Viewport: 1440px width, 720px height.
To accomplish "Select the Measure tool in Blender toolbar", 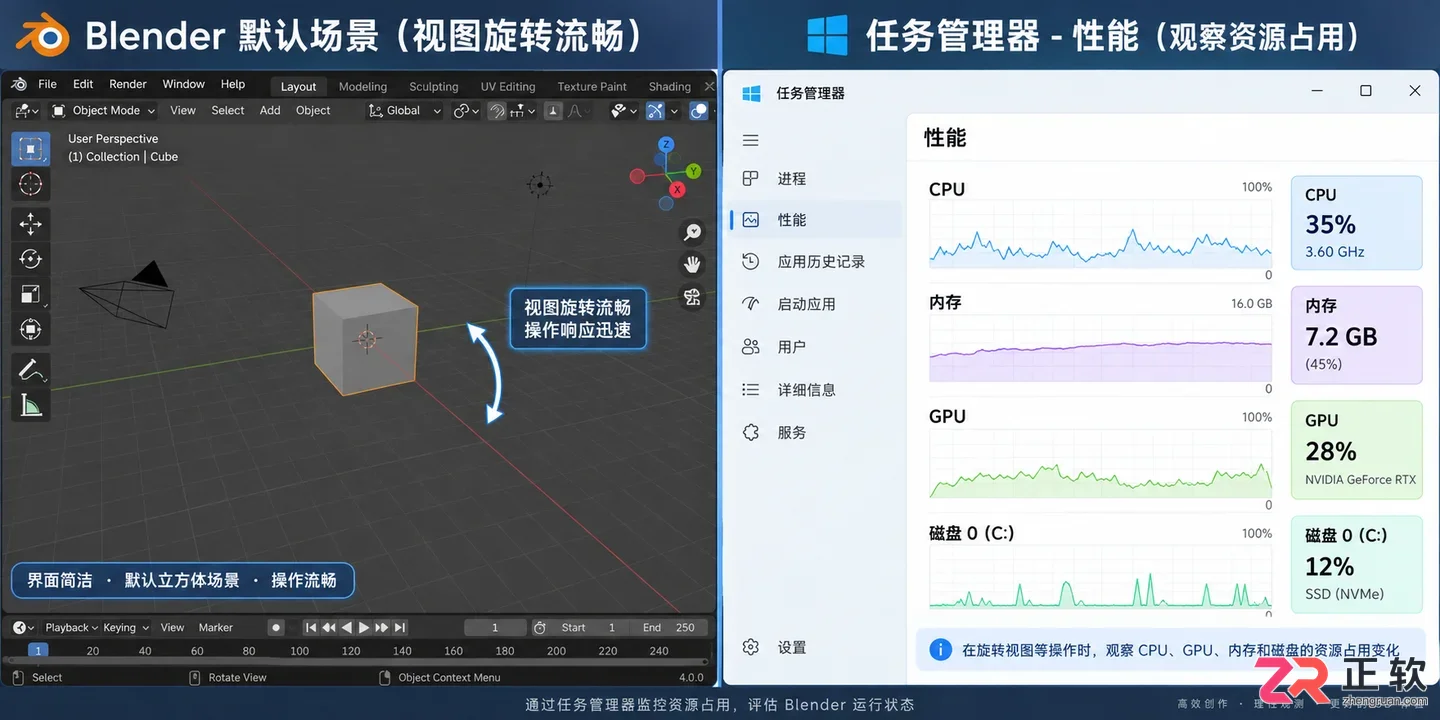I will click(x=30, y=405).
